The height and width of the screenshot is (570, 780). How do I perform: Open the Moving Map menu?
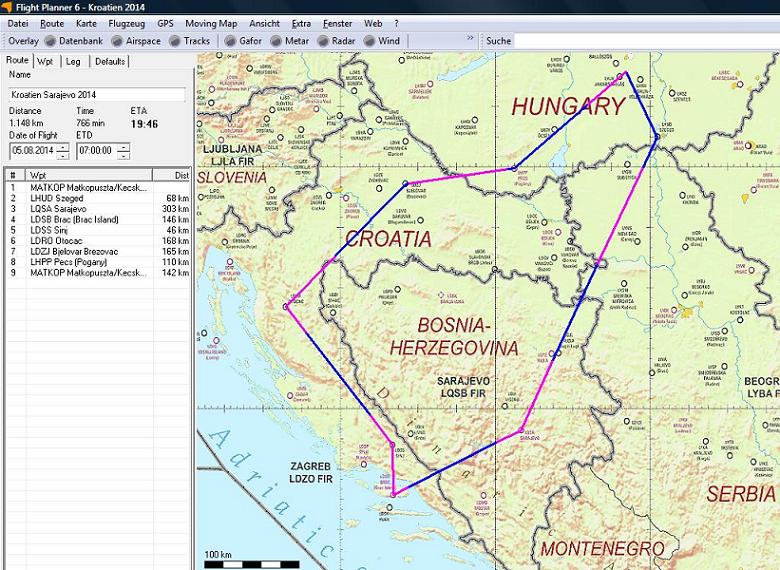[211, 22]
